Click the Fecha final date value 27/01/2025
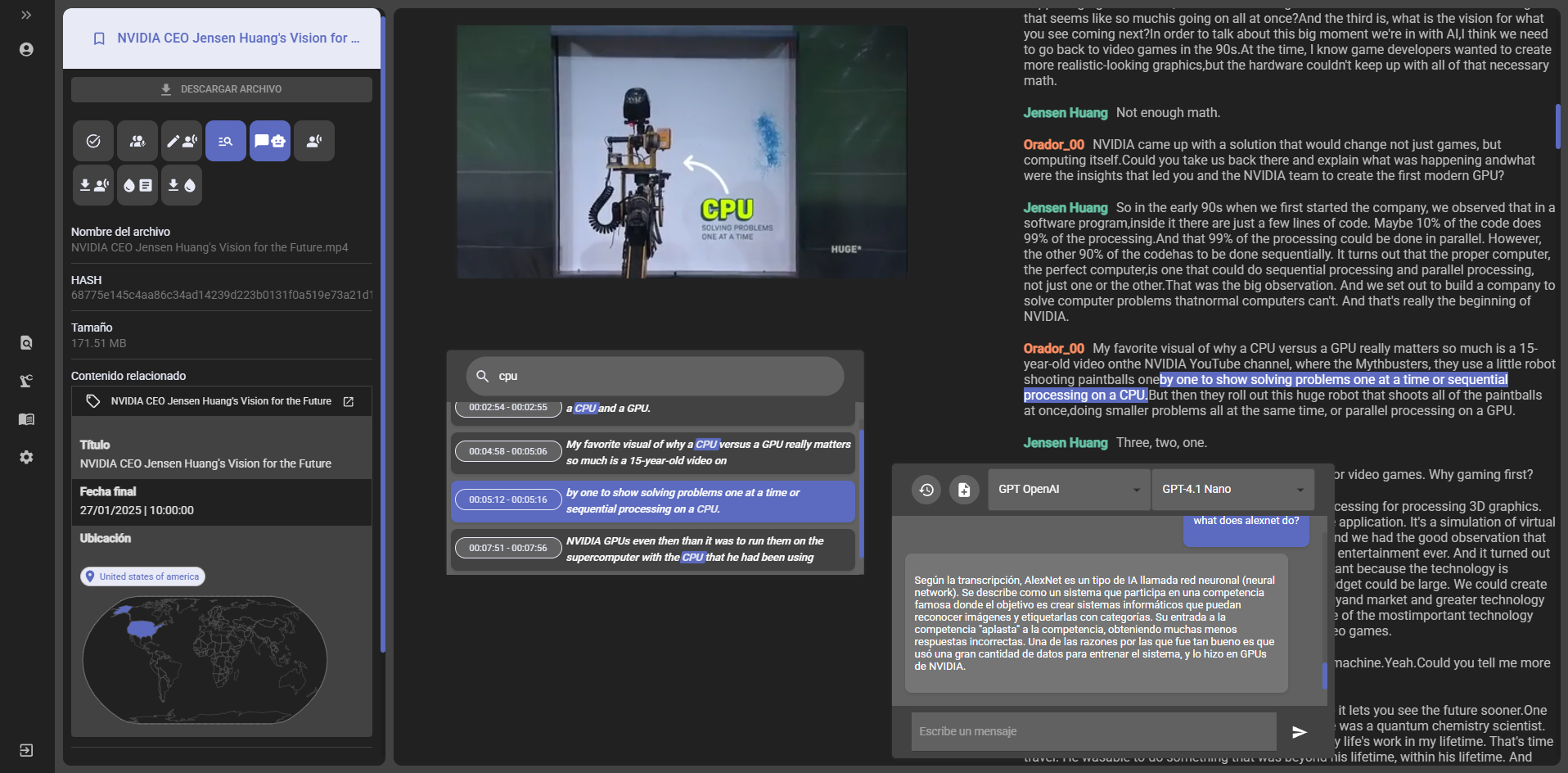This screenshot has width=1568, height=773. pos(137,510)
